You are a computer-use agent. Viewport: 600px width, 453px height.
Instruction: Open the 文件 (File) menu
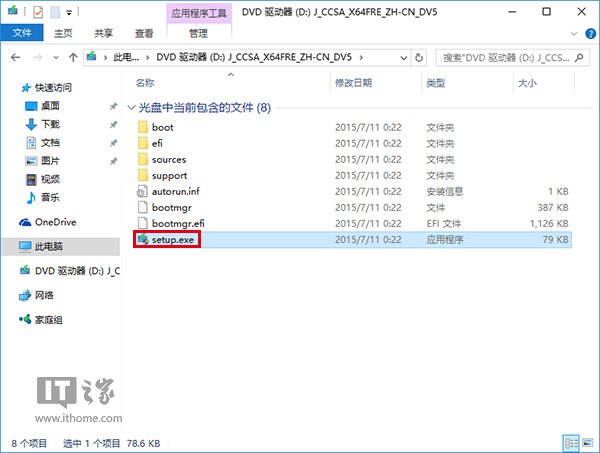coord(20,32)
